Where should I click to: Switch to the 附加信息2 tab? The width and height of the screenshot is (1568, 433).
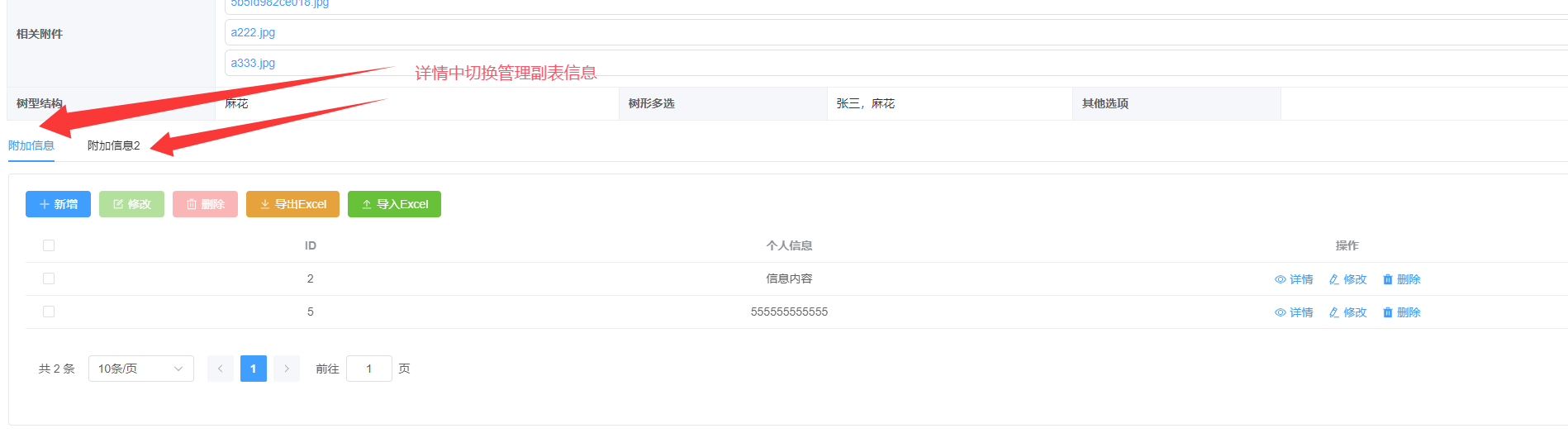[114, 145]
